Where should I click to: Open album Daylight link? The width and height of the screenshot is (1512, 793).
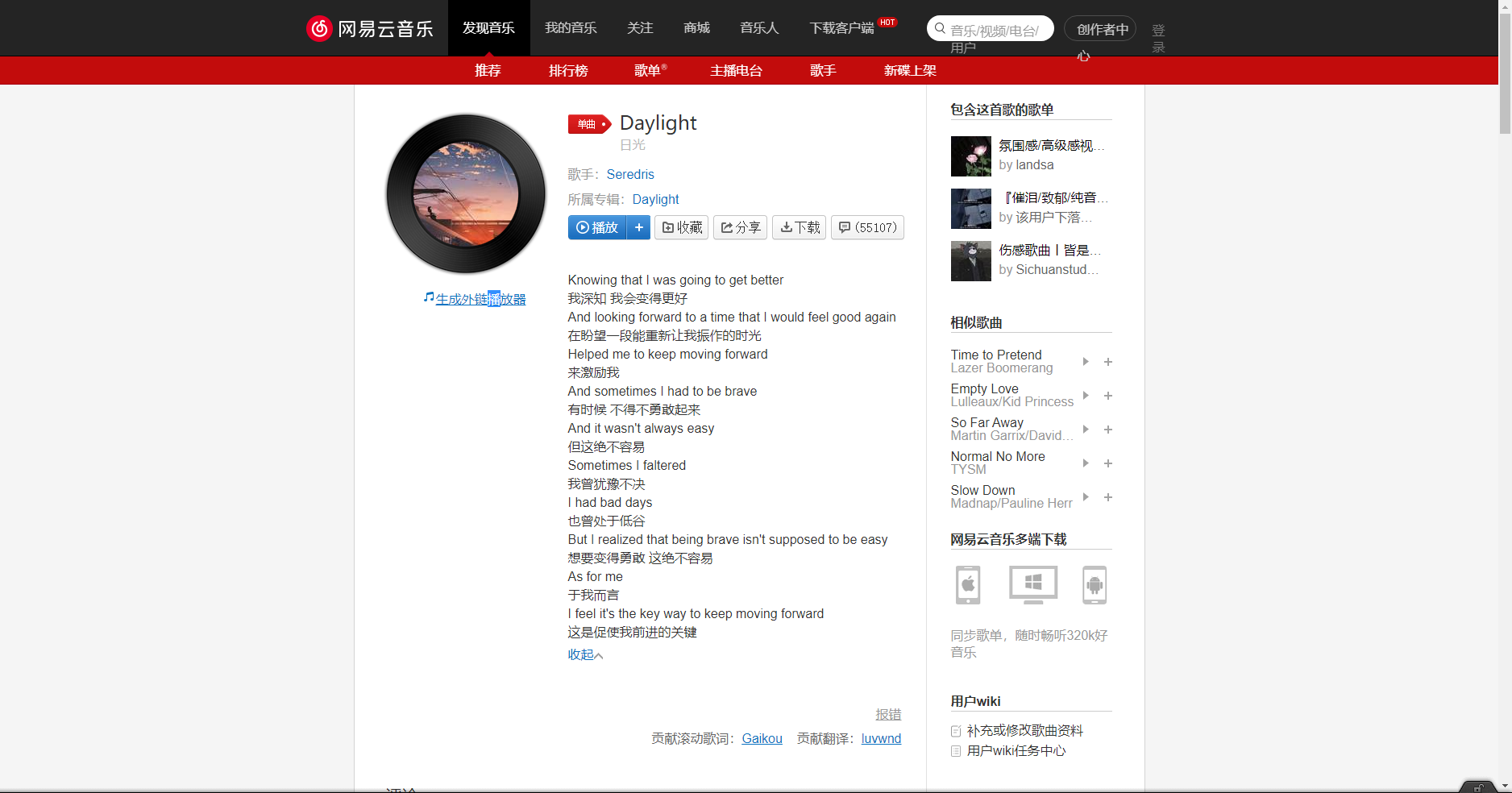(655, 199)
